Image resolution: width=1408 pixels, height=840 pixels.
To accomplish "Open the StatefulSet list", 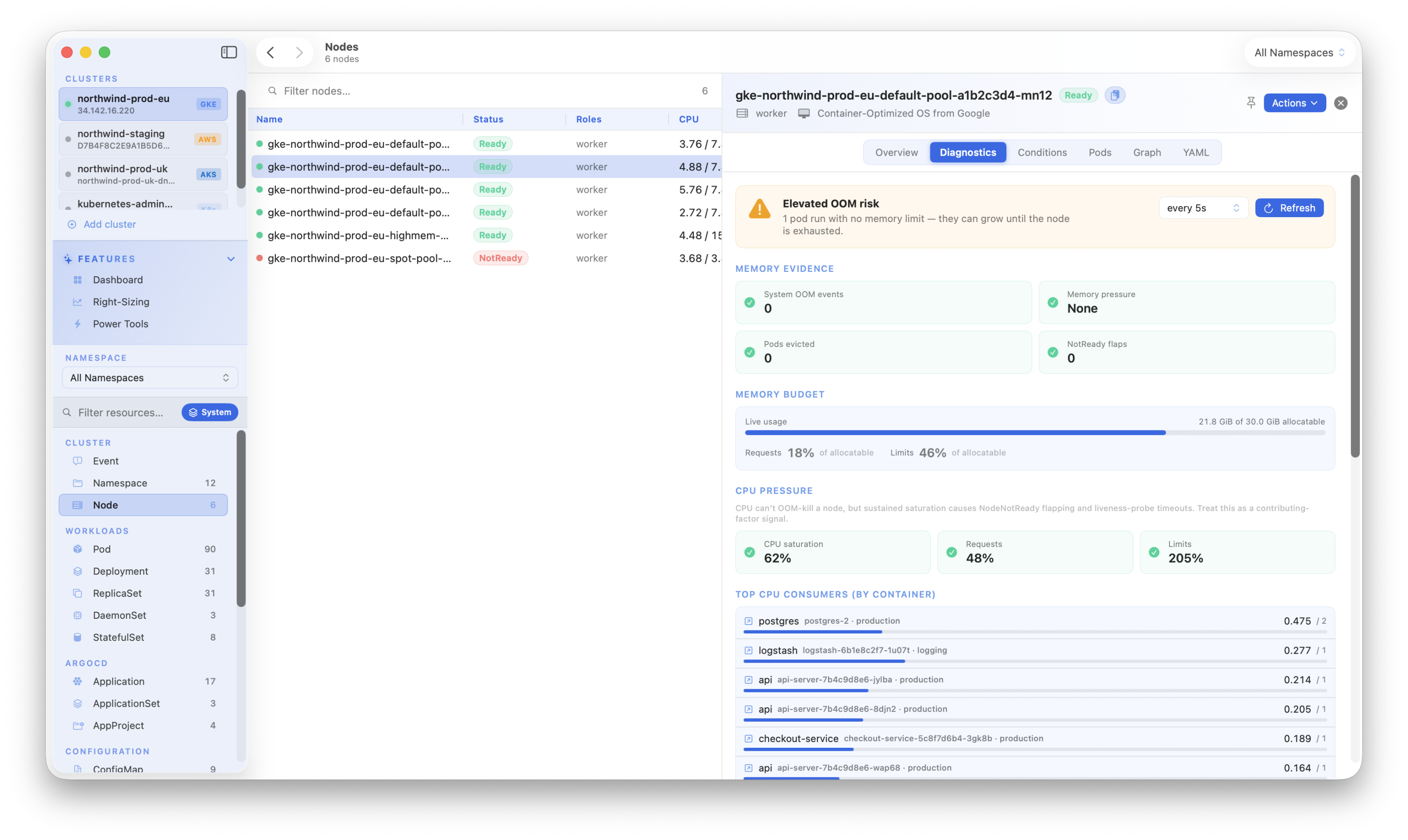I will coord(143,637).
